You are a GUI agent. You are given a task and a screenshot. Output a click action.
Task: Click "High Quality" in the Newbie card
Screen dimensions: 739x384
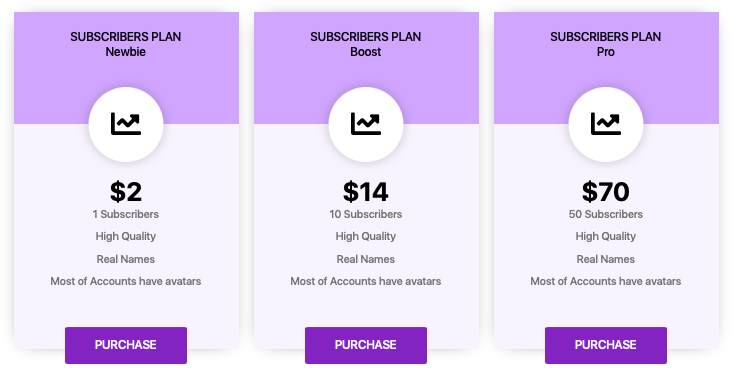126,237
